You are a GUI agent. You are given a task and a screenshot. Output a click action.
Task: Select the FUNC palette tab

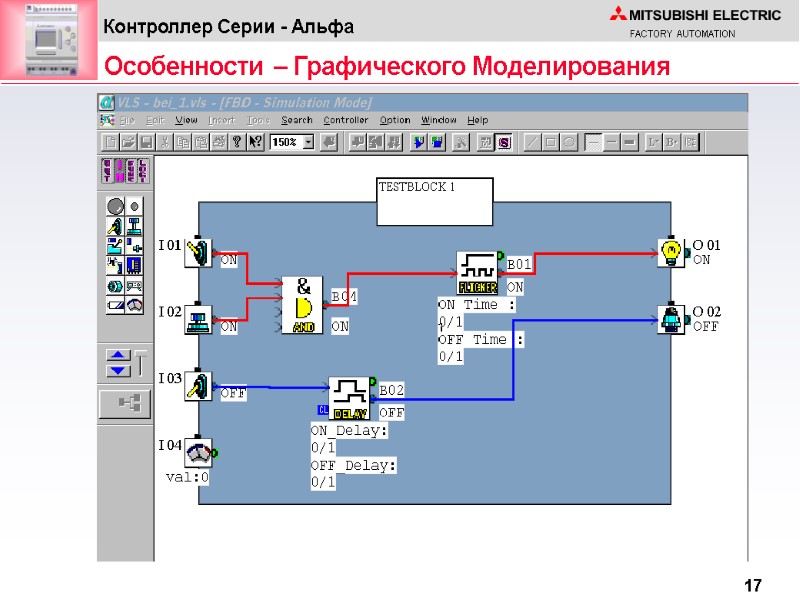coord(131,170)
